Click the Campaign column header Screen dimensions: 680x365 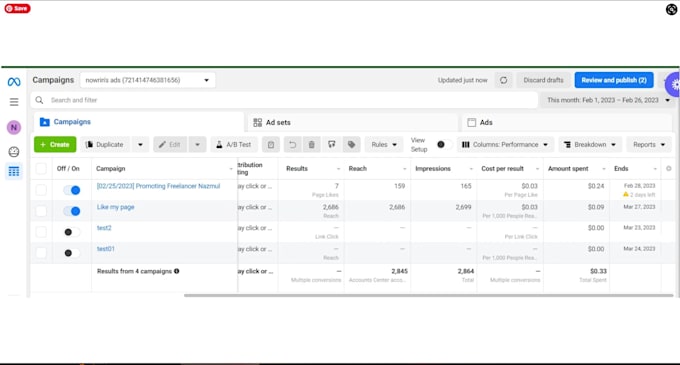(x=164, y=169)
